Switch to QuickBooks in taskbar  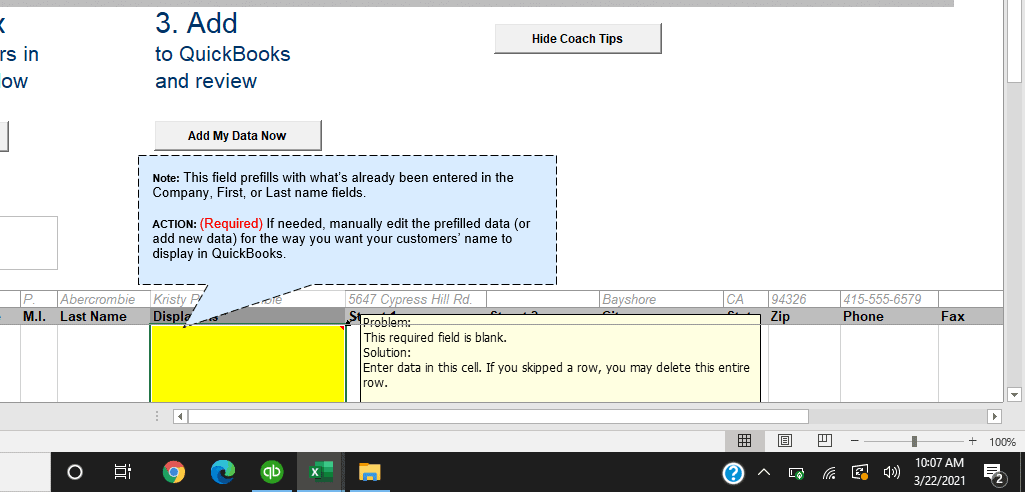coord(271,472)
